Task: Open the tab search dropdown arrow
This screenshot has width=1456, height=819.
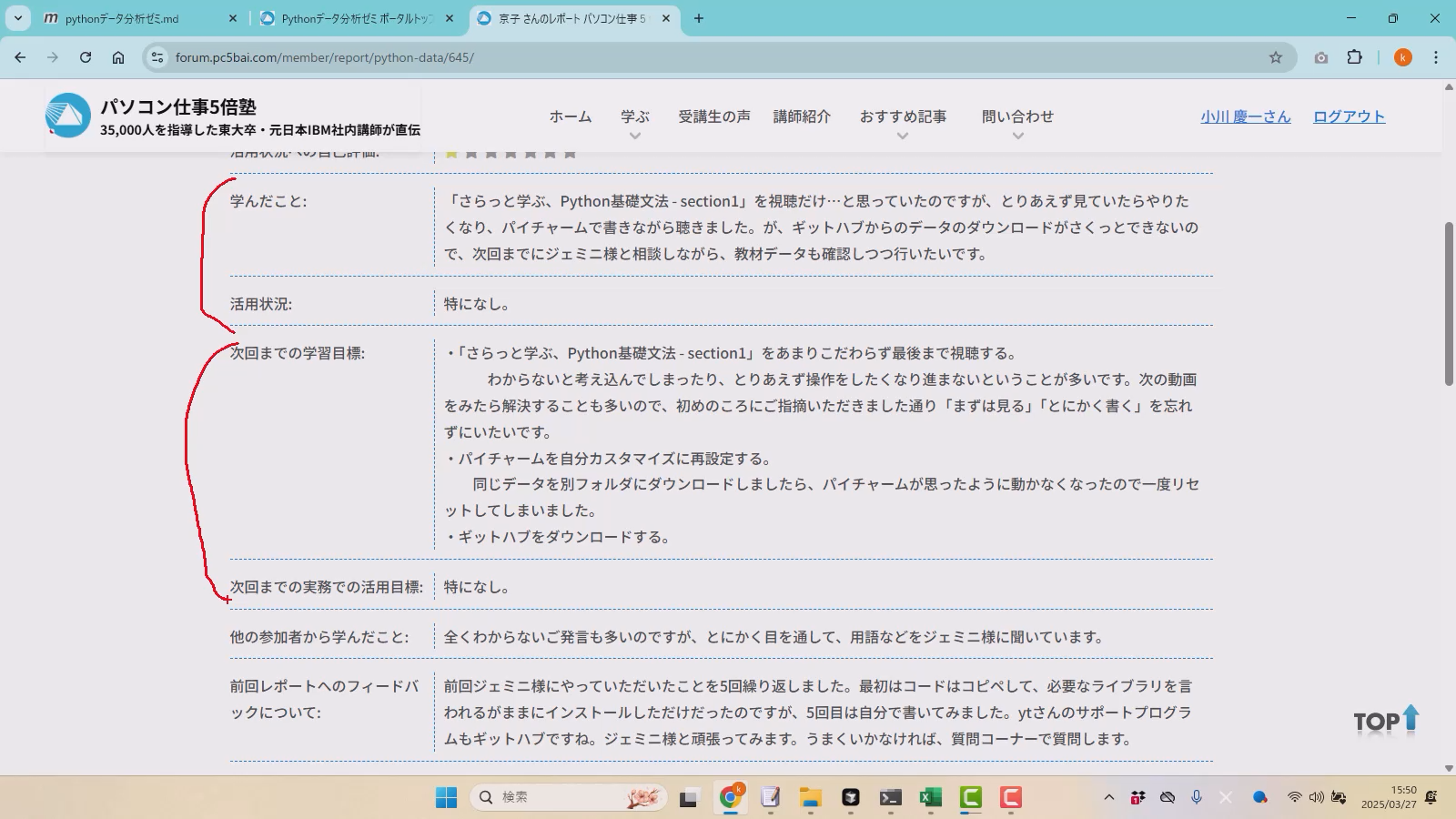Action: [x=18, y=18]
